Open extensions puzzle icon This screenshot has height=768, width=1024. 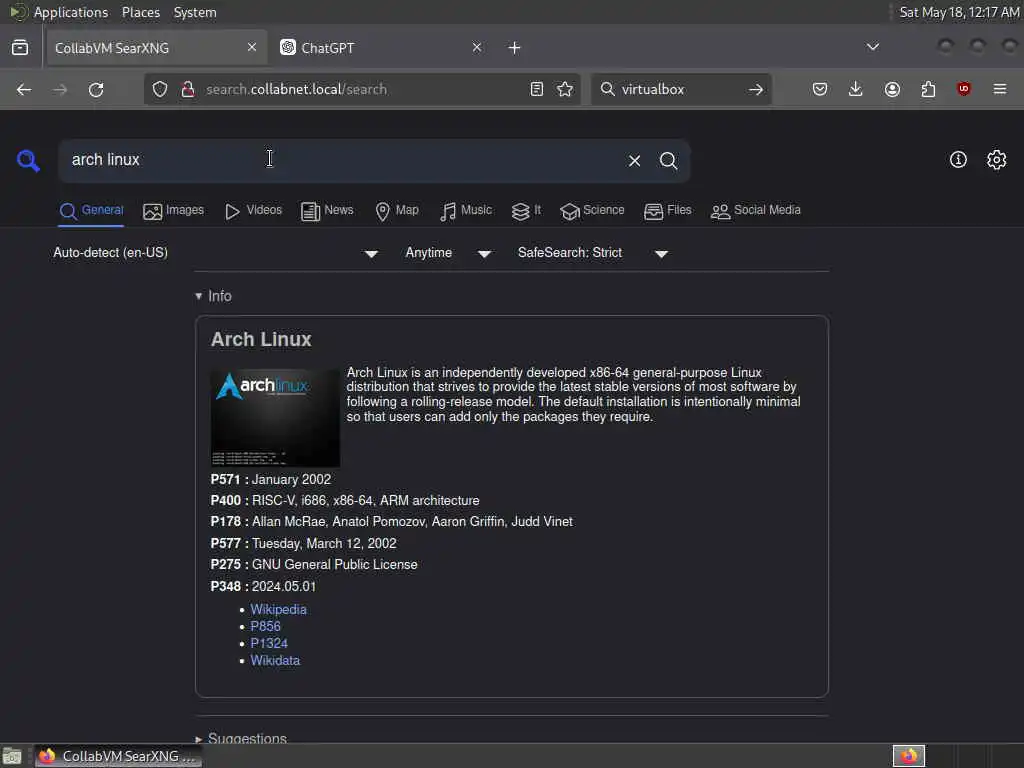click(x=928, y=89)
